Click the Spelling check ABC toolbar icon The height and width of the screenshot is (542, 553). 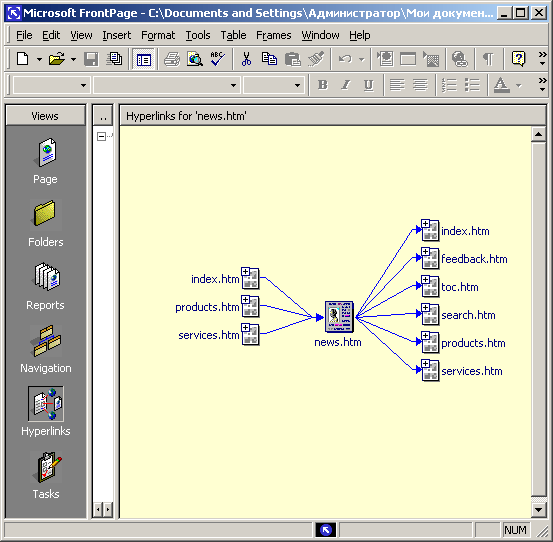point(217,59)
